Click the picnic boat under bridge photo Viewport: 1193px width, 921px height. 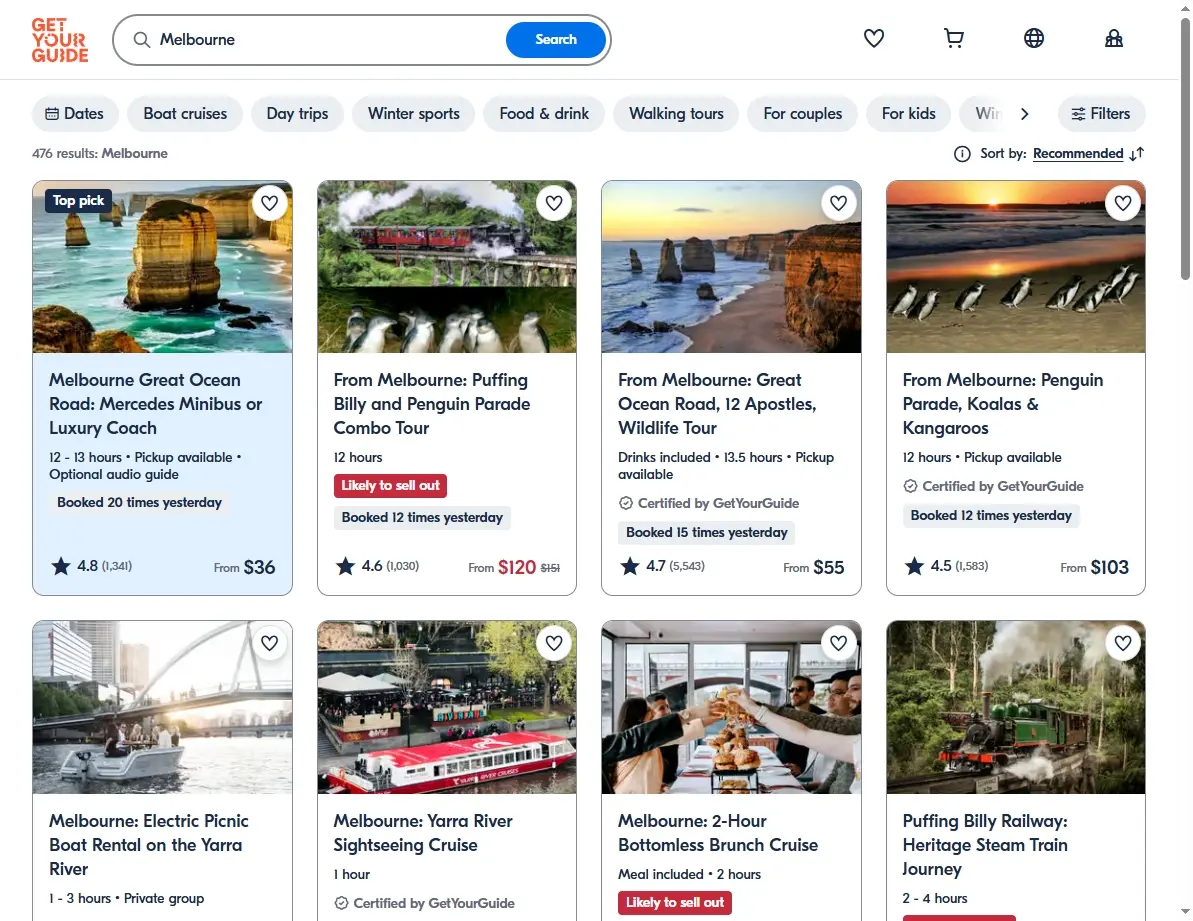[162, 707]
